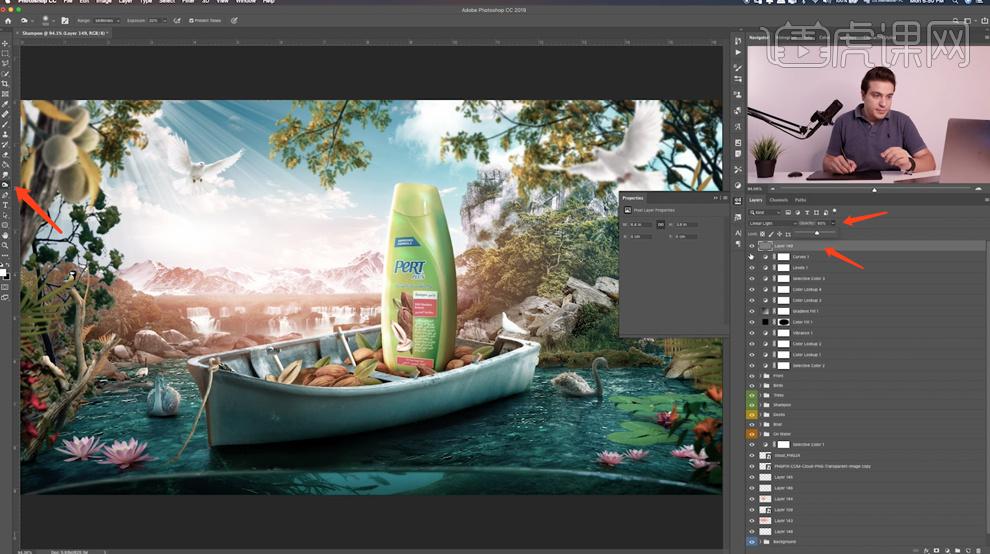Click the Home icon in options bar
Image resolution: width=990 pixels, height=554 pixels.
[8, 20]
